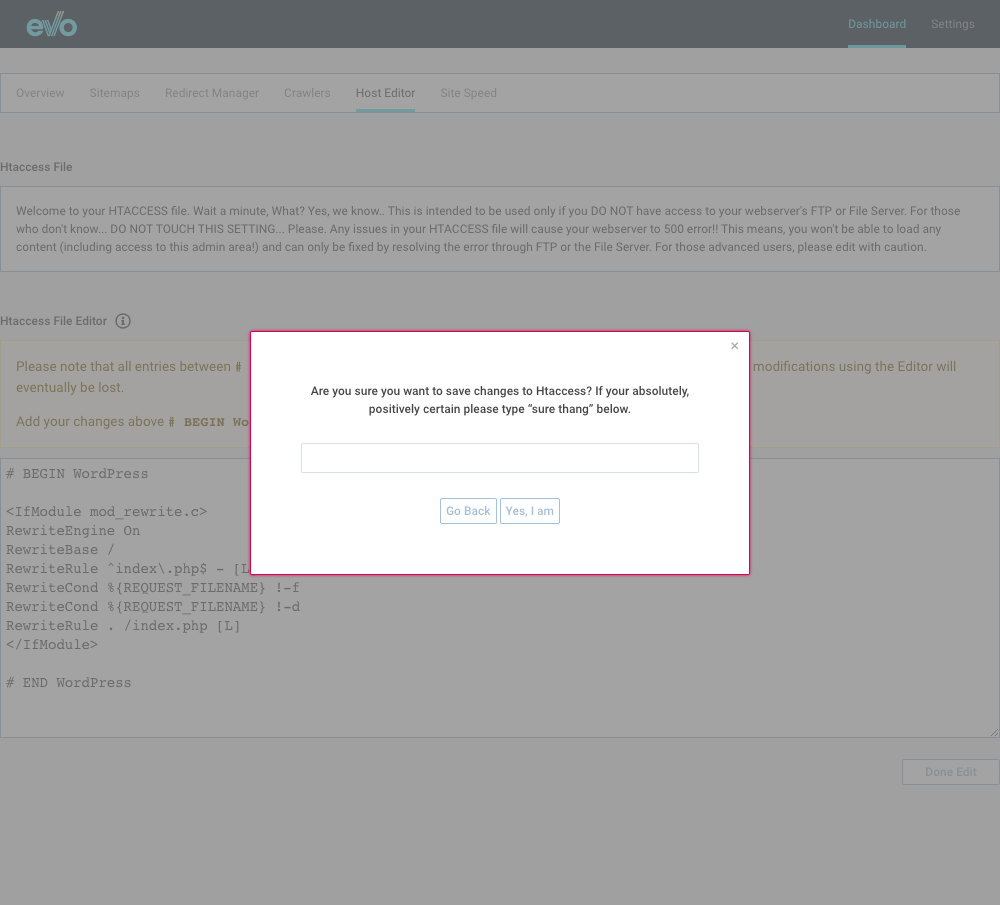Close the confirmation dialog with the X

[734, 346]
